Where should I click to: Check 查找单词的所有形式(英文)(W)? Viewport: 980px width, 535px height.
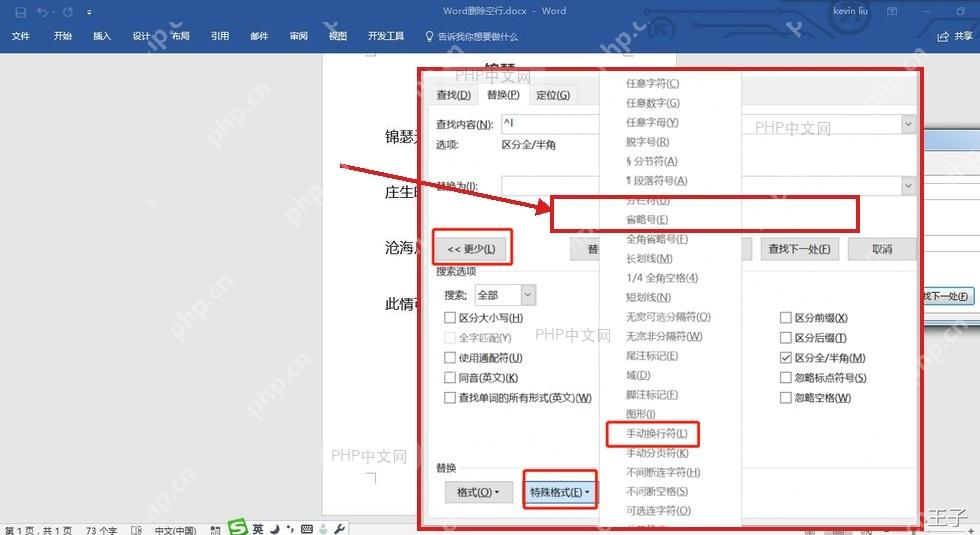[449, 398]
